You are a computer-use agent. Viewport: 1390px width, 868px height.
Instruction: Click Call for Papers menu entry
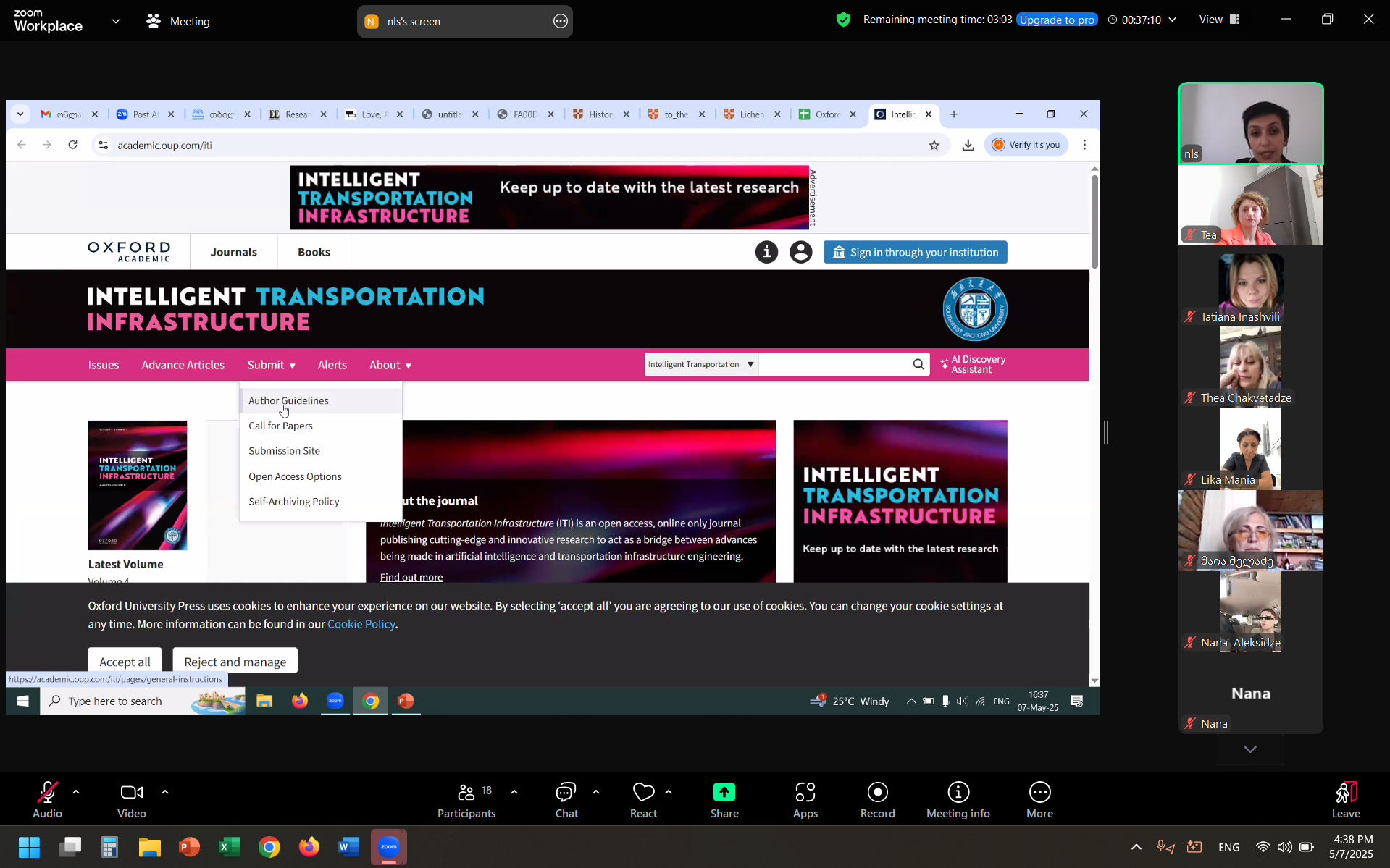[280, 426]
